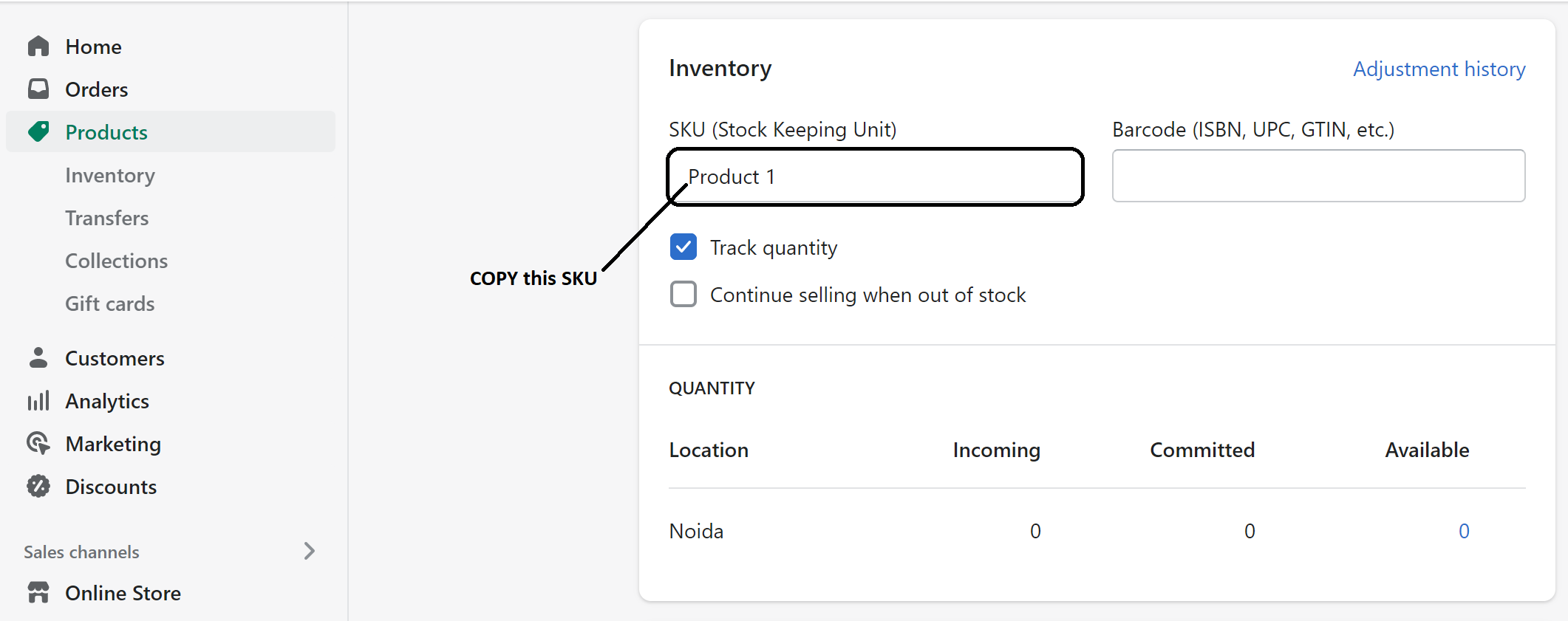
Task: Click the SKU field containing Product 1
Action: pyautogui.click(x=875, y=177)
